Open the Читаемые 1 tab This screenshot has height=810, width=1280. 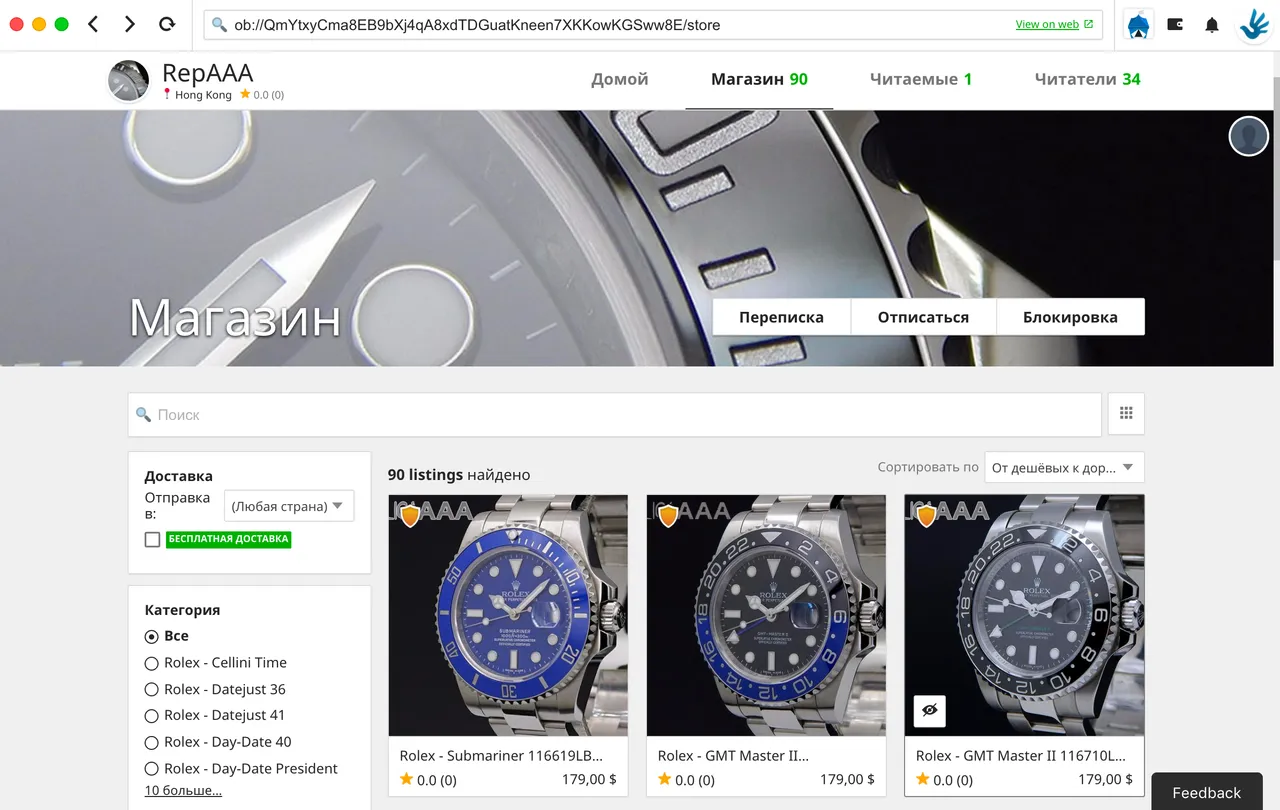921,79
